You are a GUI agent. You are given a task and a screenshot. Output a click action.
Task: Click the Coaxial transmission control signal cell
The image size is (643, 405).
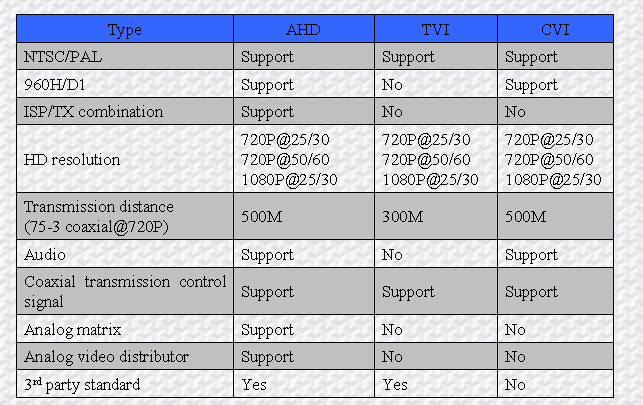coord(125,291)
